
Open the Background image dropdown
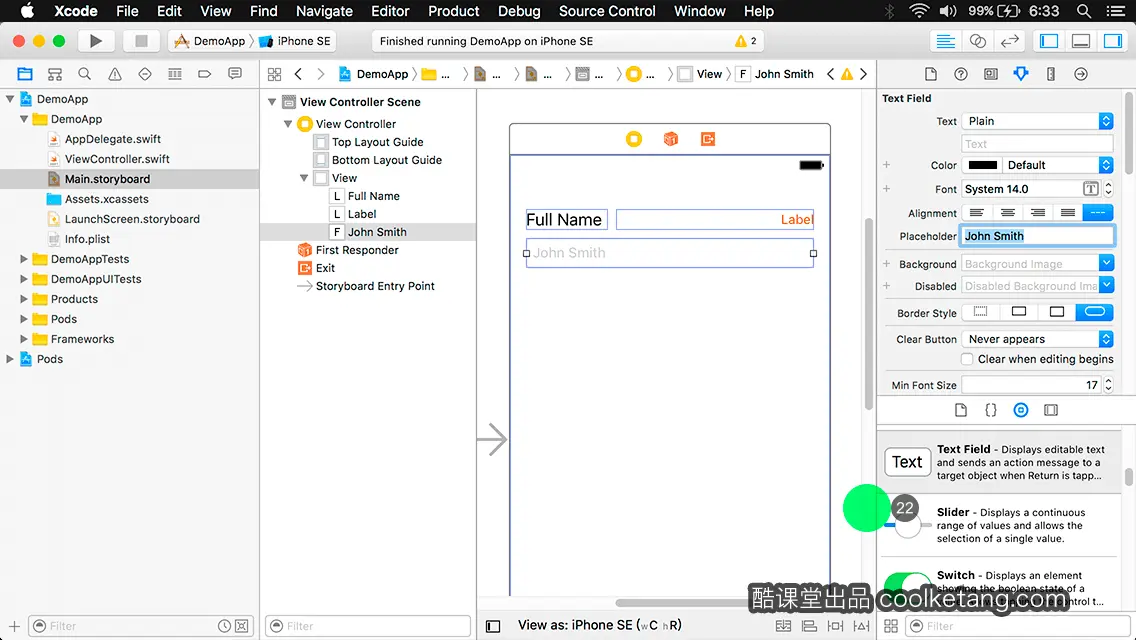coord(1106,263)
